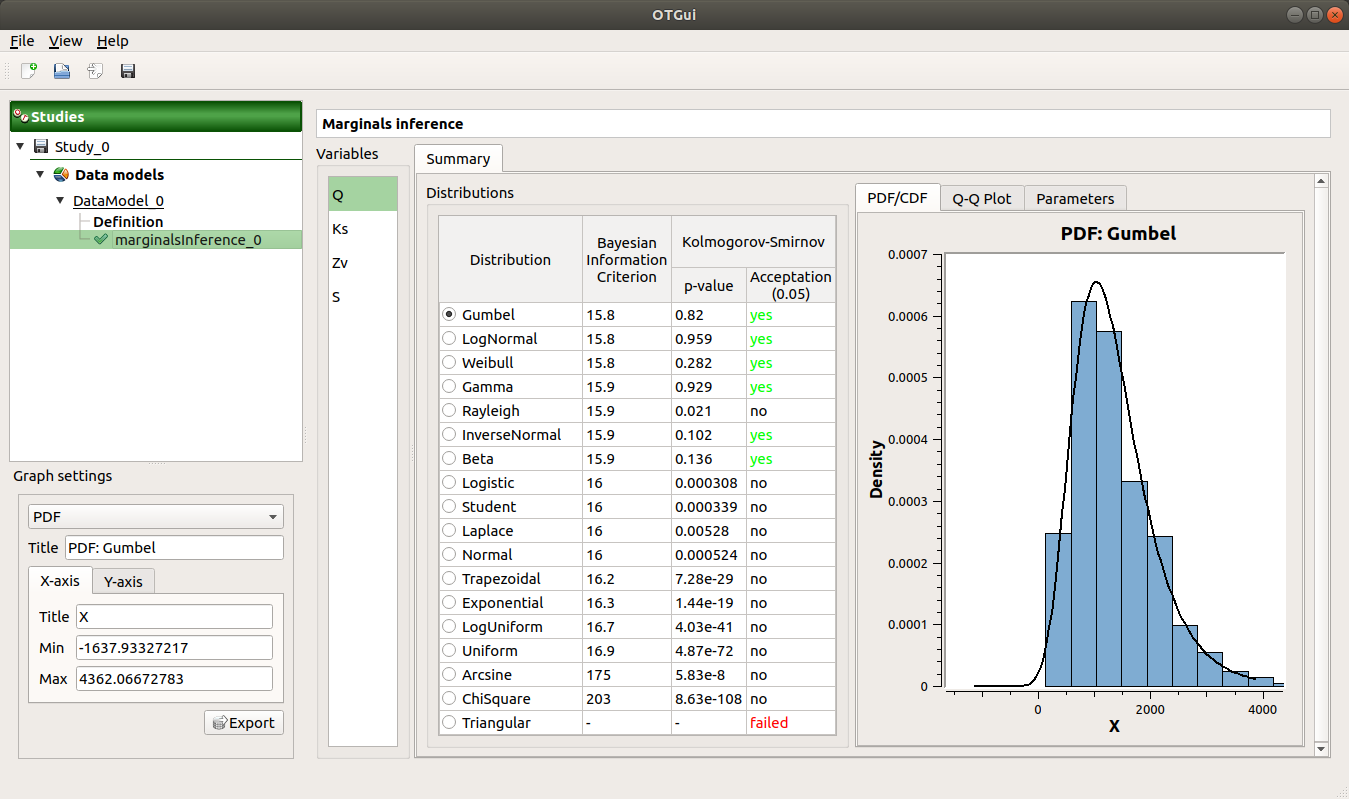Open DataModel_0 from the tree
This screenshot has height=799, width=1349.
pos(118,200)
